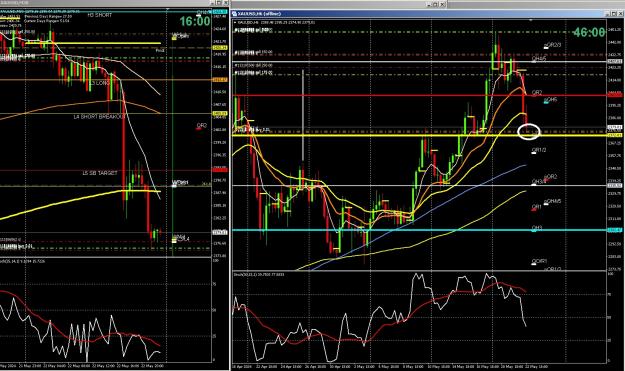Select the pQR2/3 pivot label on the H4 chart

tap(552, 45)
